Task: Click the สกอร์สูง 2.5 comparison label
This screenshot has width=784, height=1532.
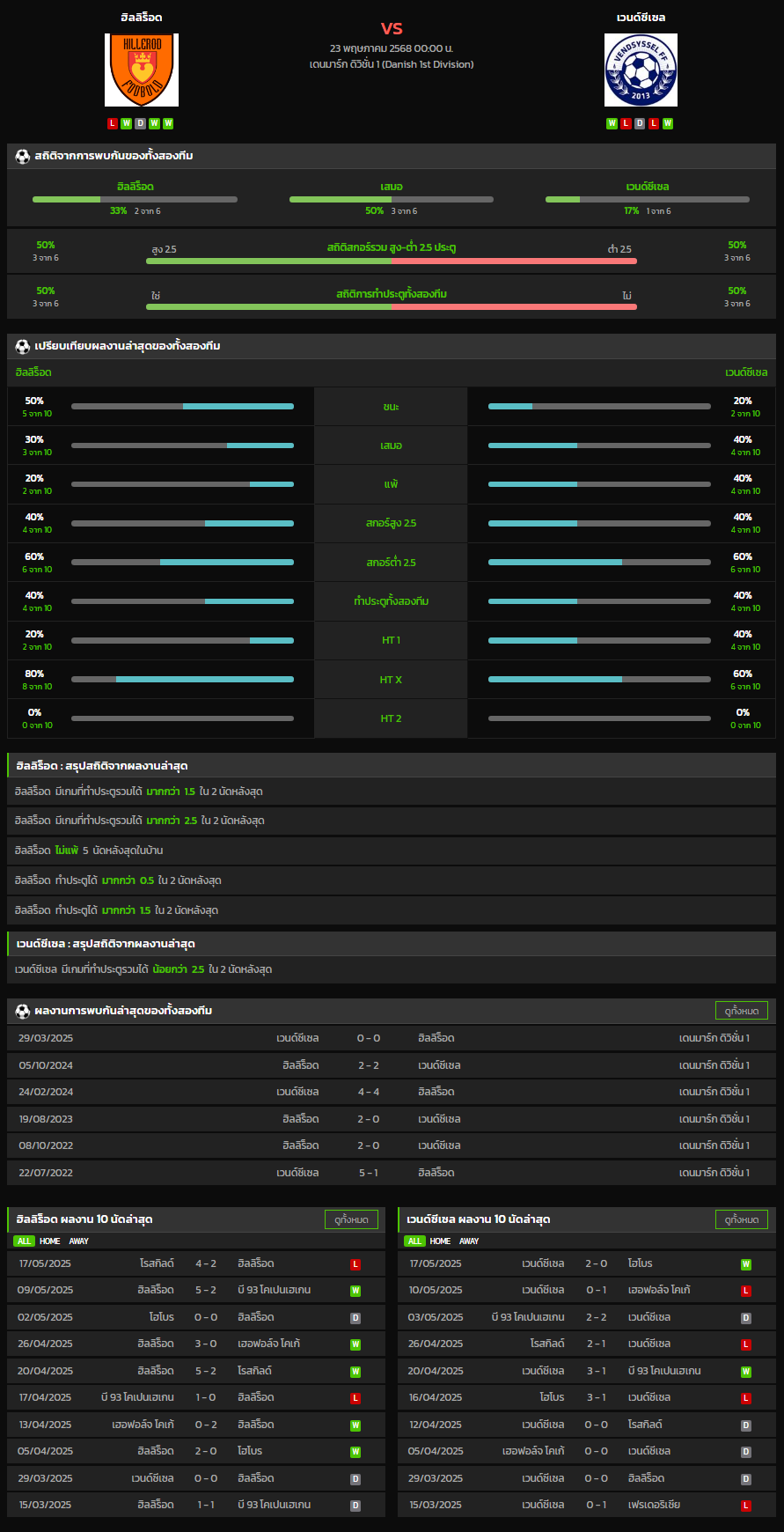Action: 392,523
